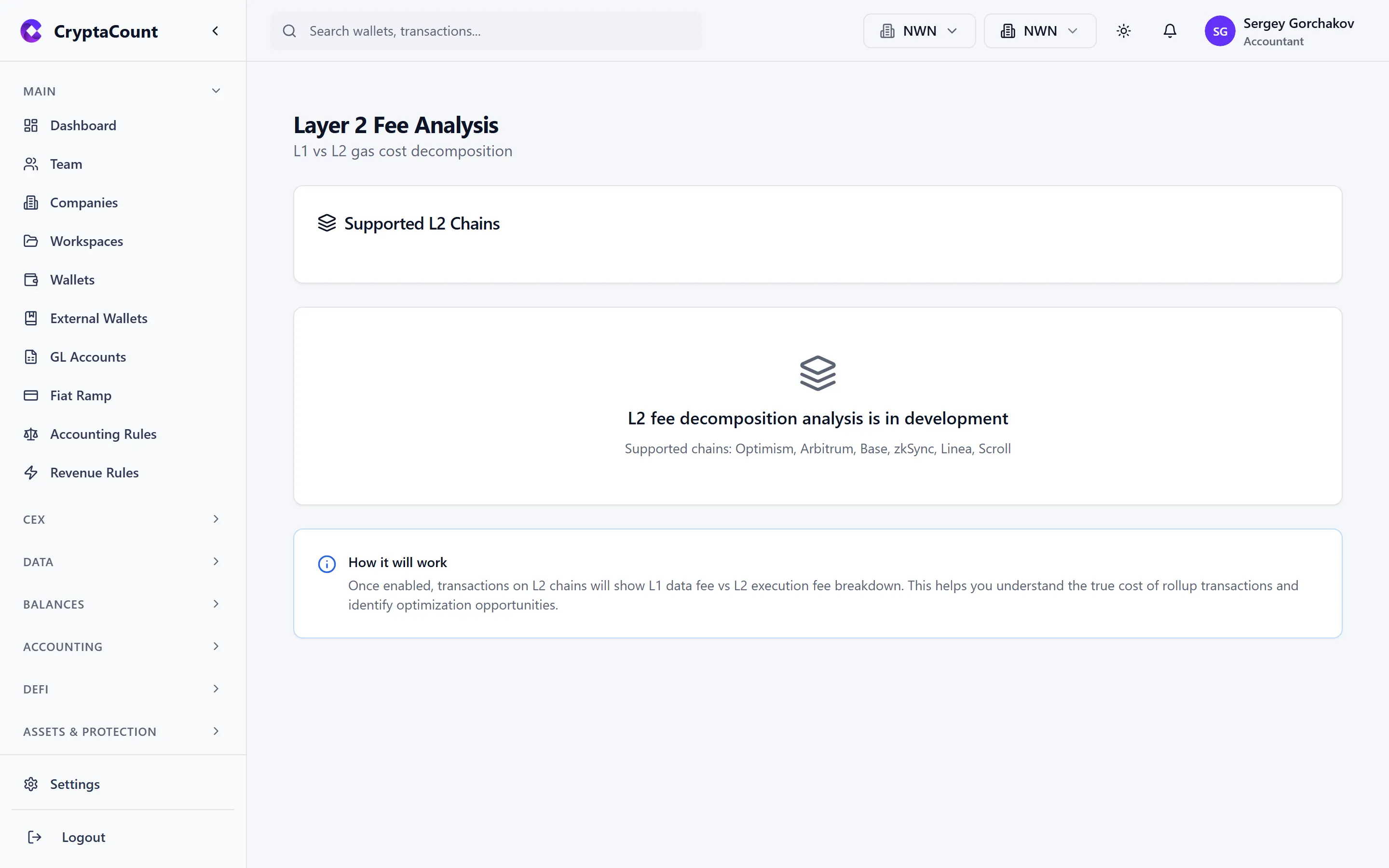Click the SG user avatar

(x=1220, y=31)
